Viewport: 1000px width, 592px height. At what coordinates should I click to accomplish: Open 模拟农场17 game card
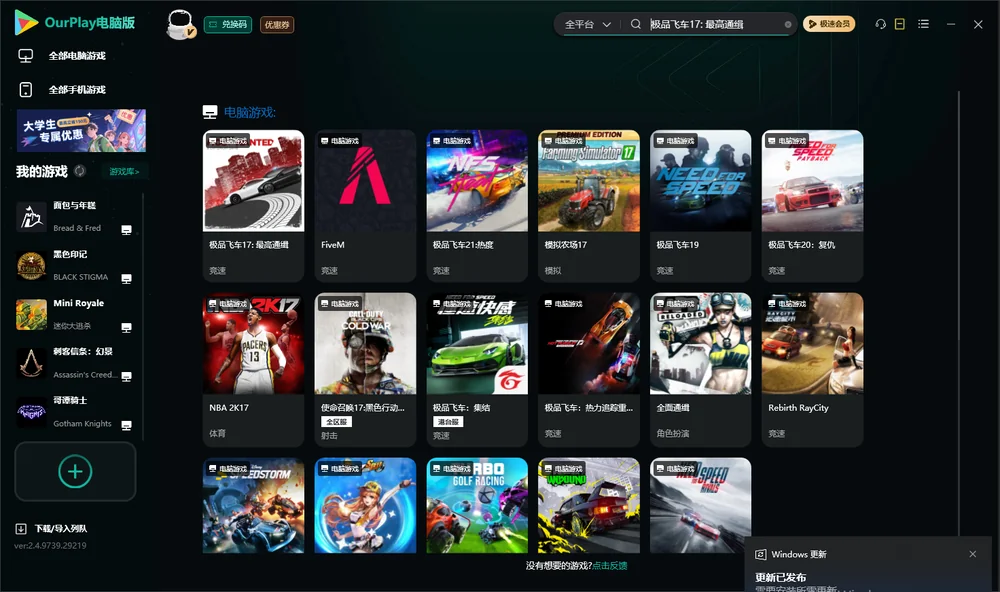point(589,205)
